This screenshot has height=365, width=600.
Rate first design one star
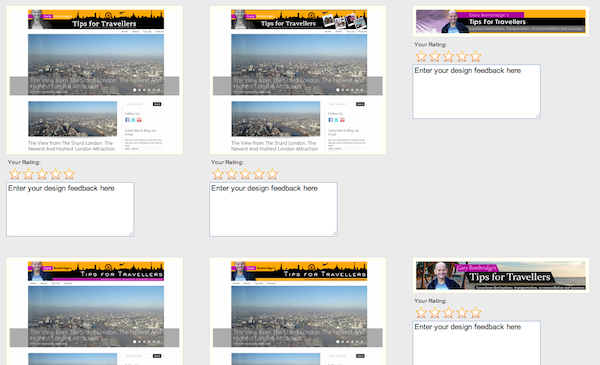(15, 174)
